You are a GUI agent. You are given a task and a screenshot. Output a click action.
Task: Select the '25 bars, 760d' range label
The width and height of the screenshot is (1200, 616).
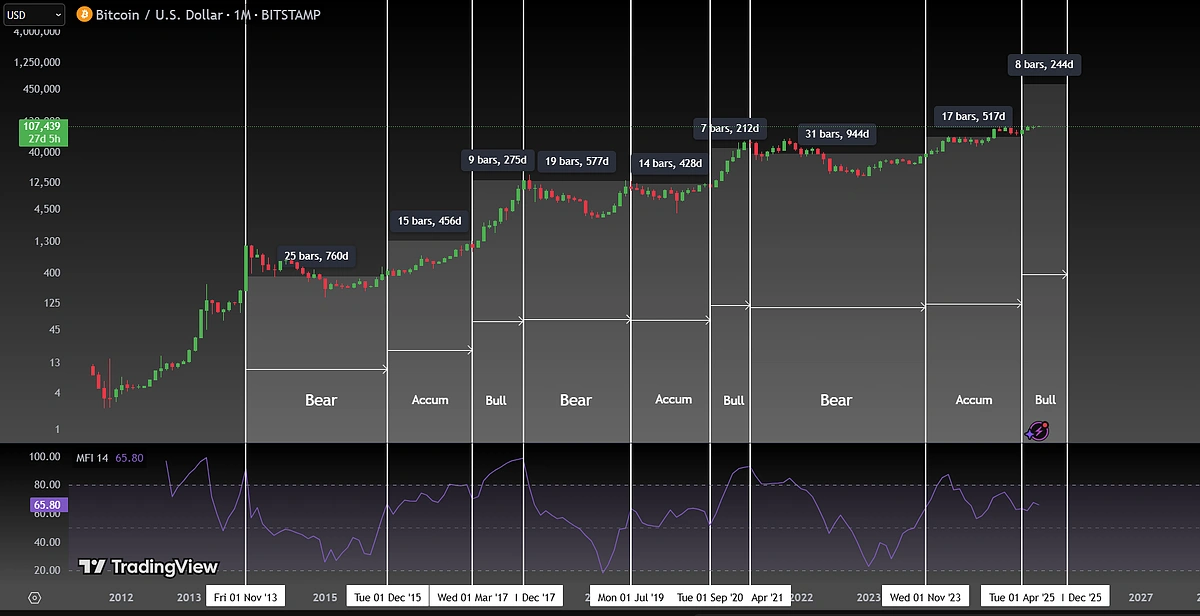point(316,256)
